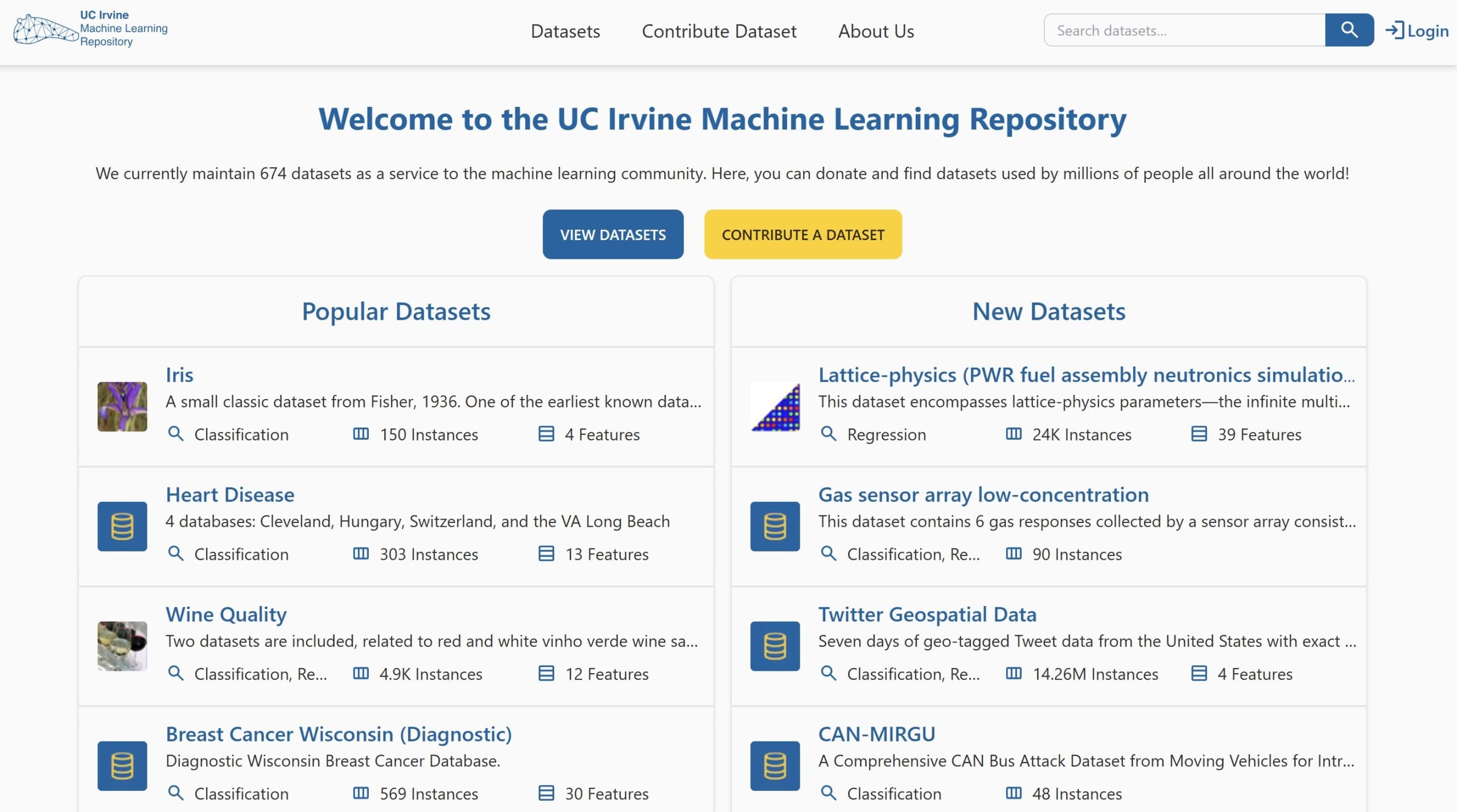Click the Popular Datasets heading

[396, 311]
